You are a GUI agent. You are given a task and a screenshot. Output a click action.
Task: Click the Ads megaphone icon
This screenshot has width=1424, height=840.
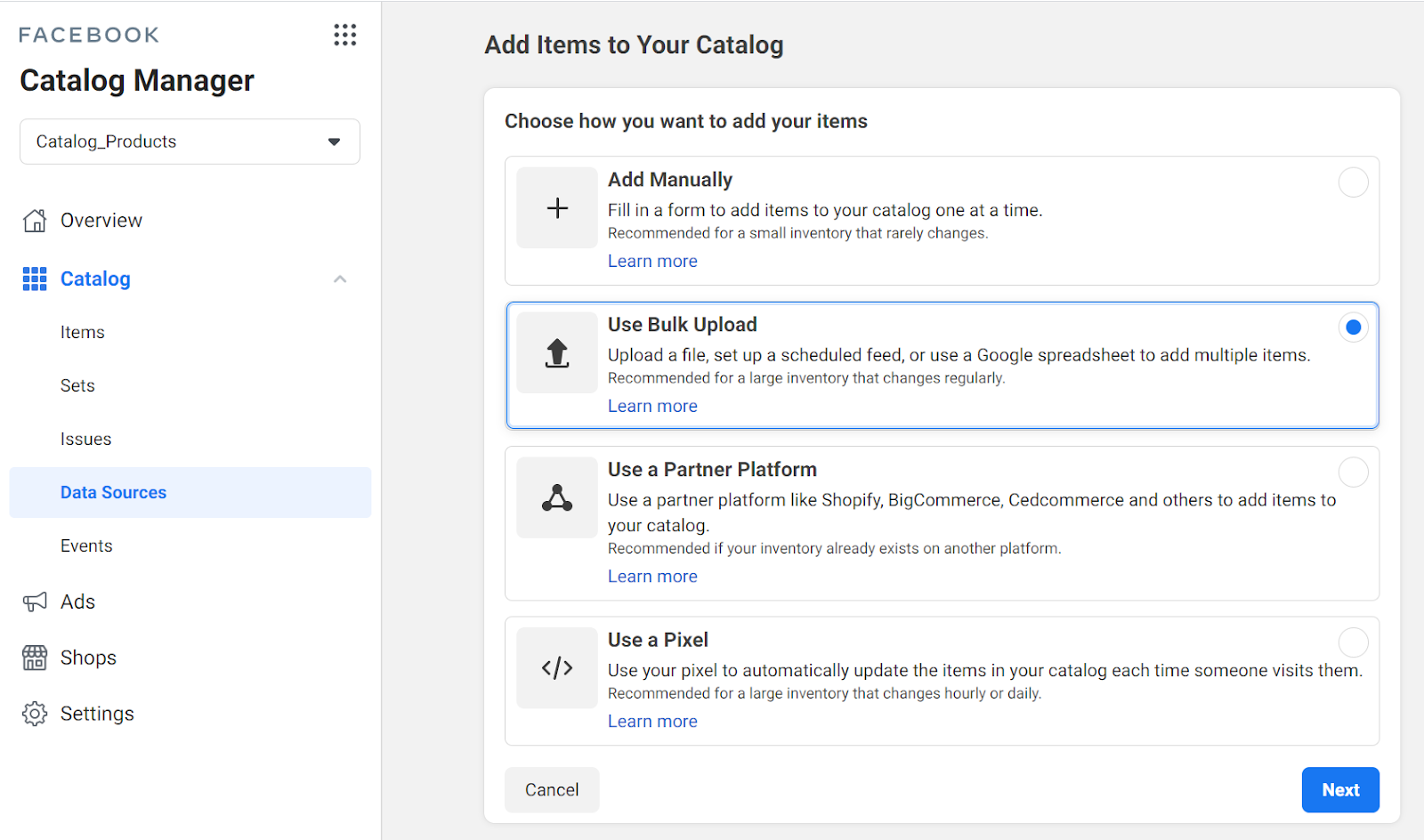coord(35,602)
